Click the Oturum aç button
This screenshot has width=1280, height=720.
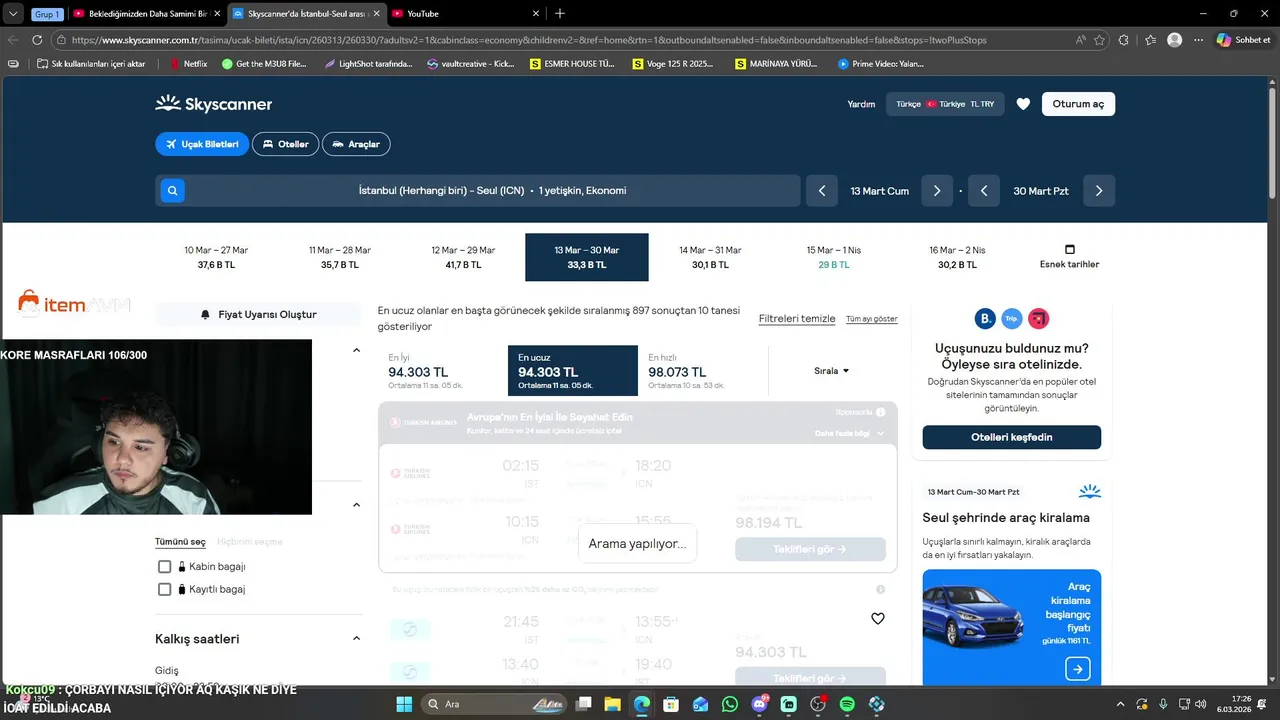1078,104
